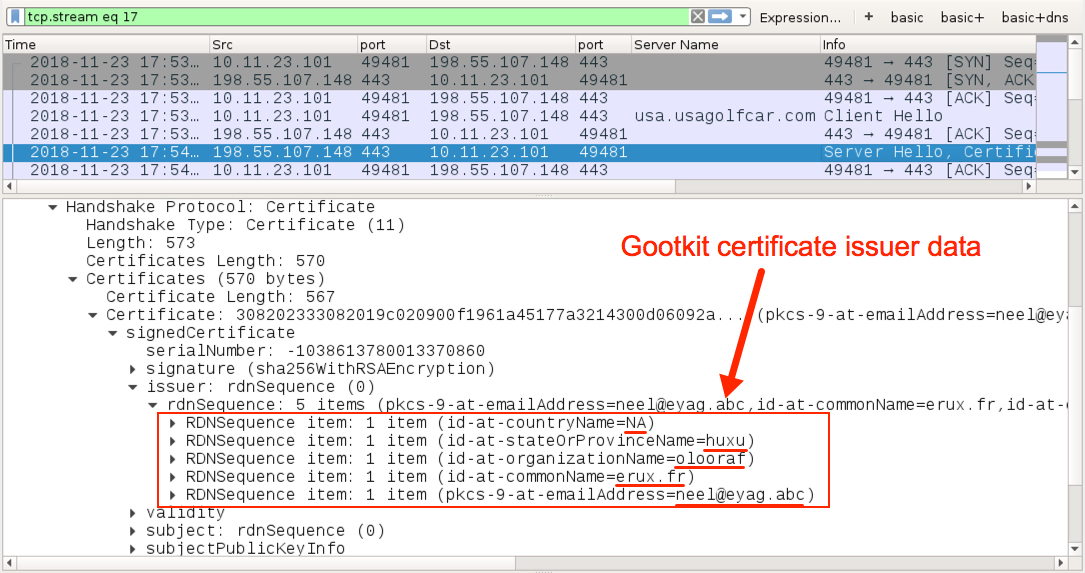Expand stateOrProvinceName=huxu RDNSequence item
Viewport: 1085px width, 573px height.
click(172, 441)
